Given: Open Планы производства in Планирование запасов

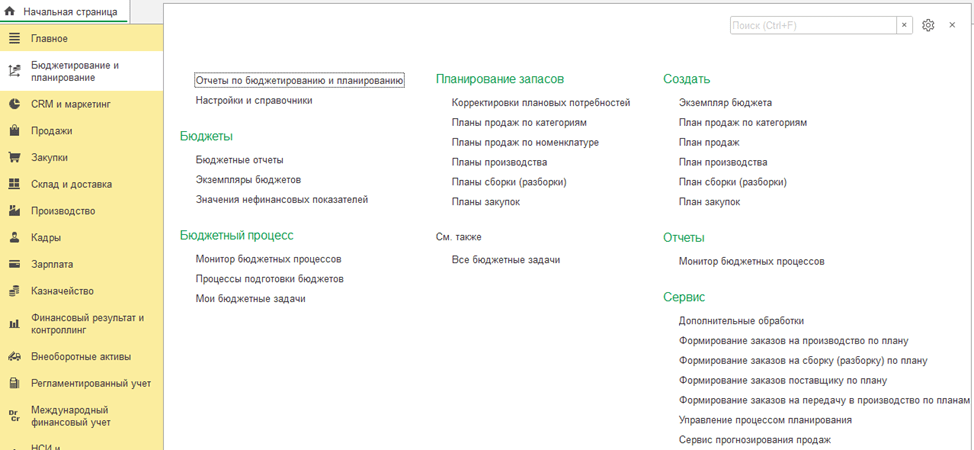Looking at the screenshot, I should click(499, 162).
